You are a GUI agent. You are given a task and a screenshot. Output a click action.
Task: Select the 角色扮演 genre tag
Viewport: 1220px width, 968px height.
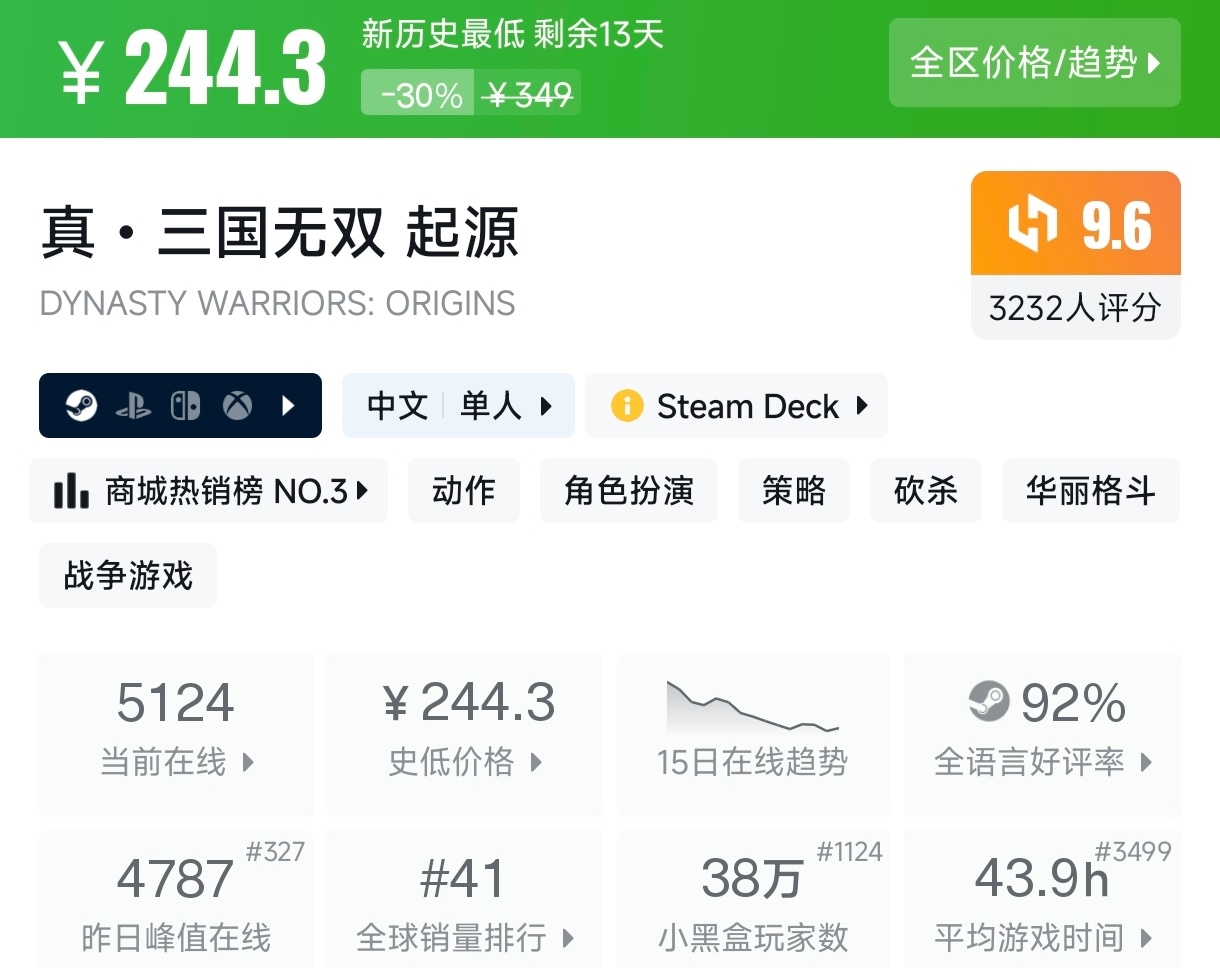[x=628, y=491]
